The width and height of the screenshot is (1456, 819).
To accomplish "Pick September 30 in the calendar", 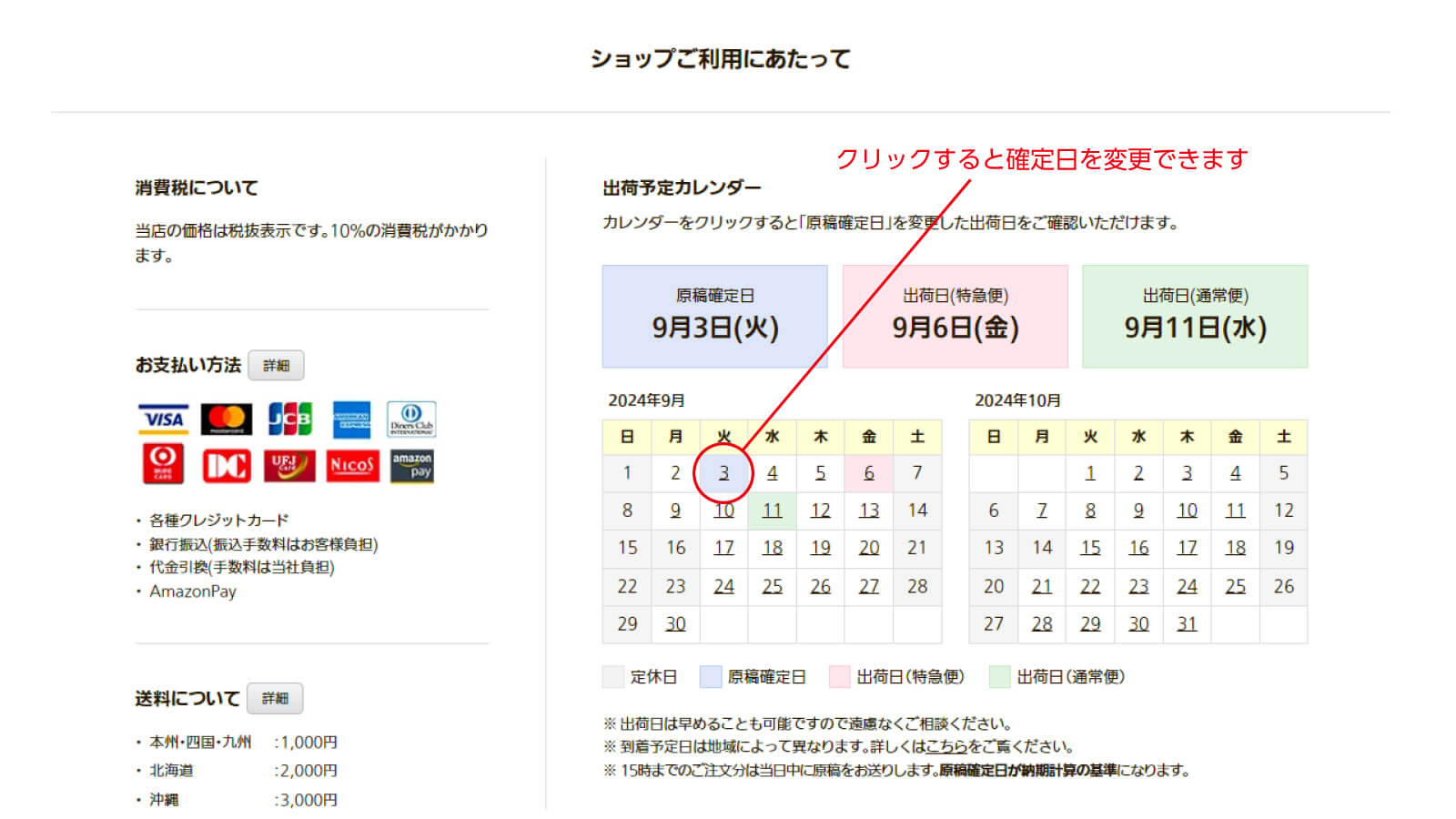I will coord(675,624).
